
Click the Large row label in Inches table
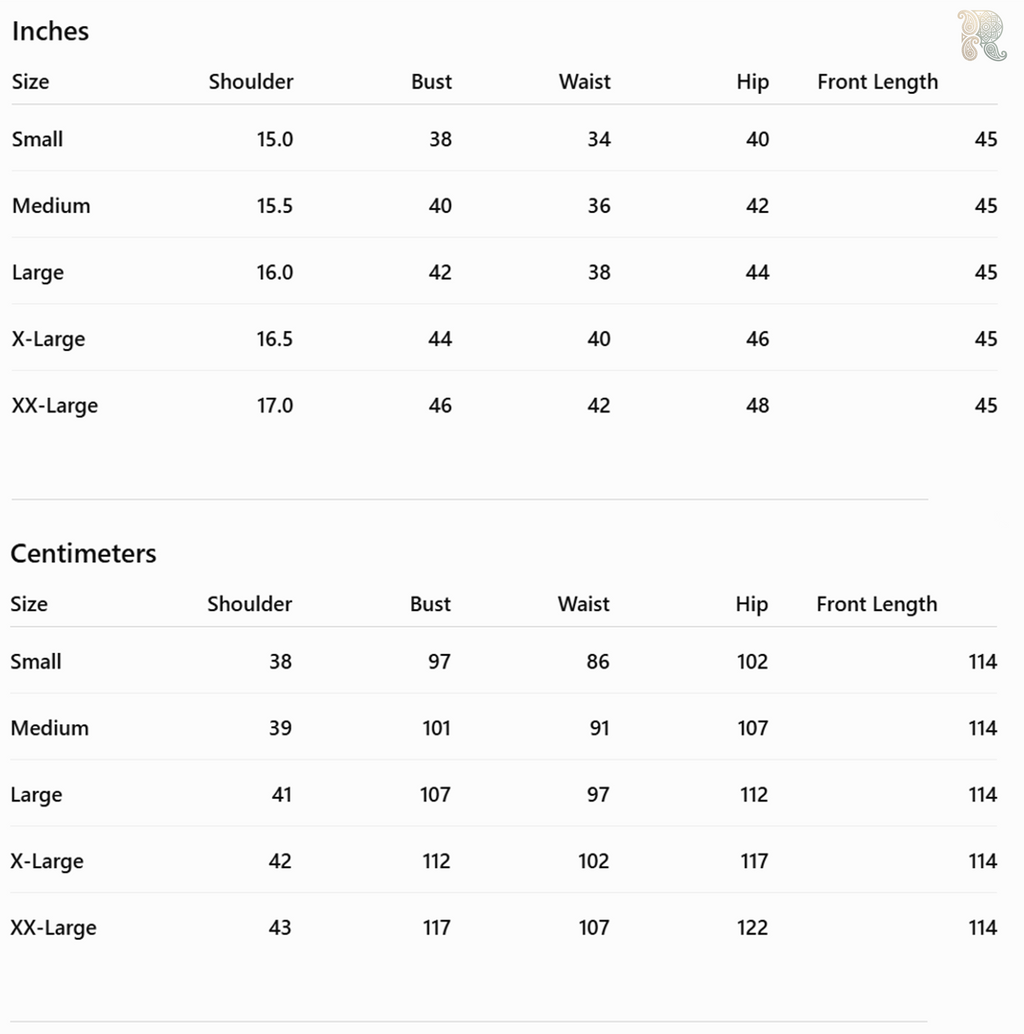pos(38,272)
